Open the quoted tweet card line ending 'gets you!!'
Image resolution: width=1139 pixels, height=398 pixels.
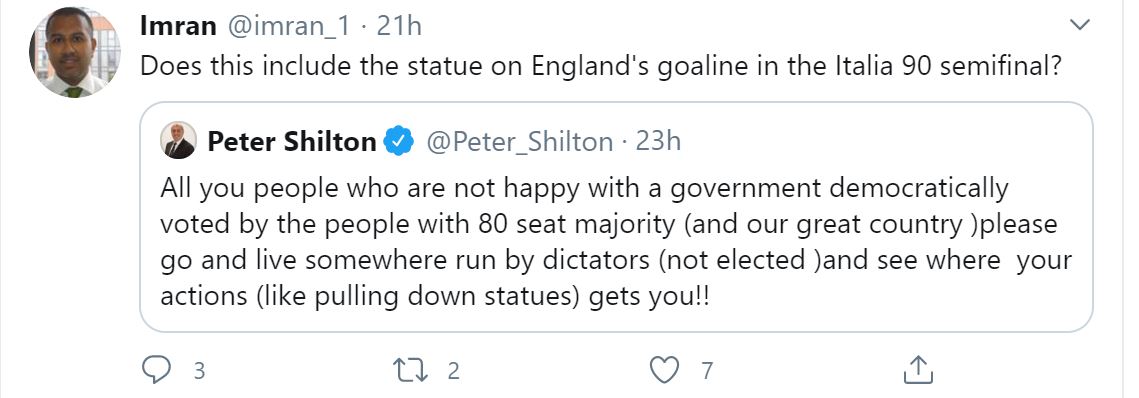(434, 298)
